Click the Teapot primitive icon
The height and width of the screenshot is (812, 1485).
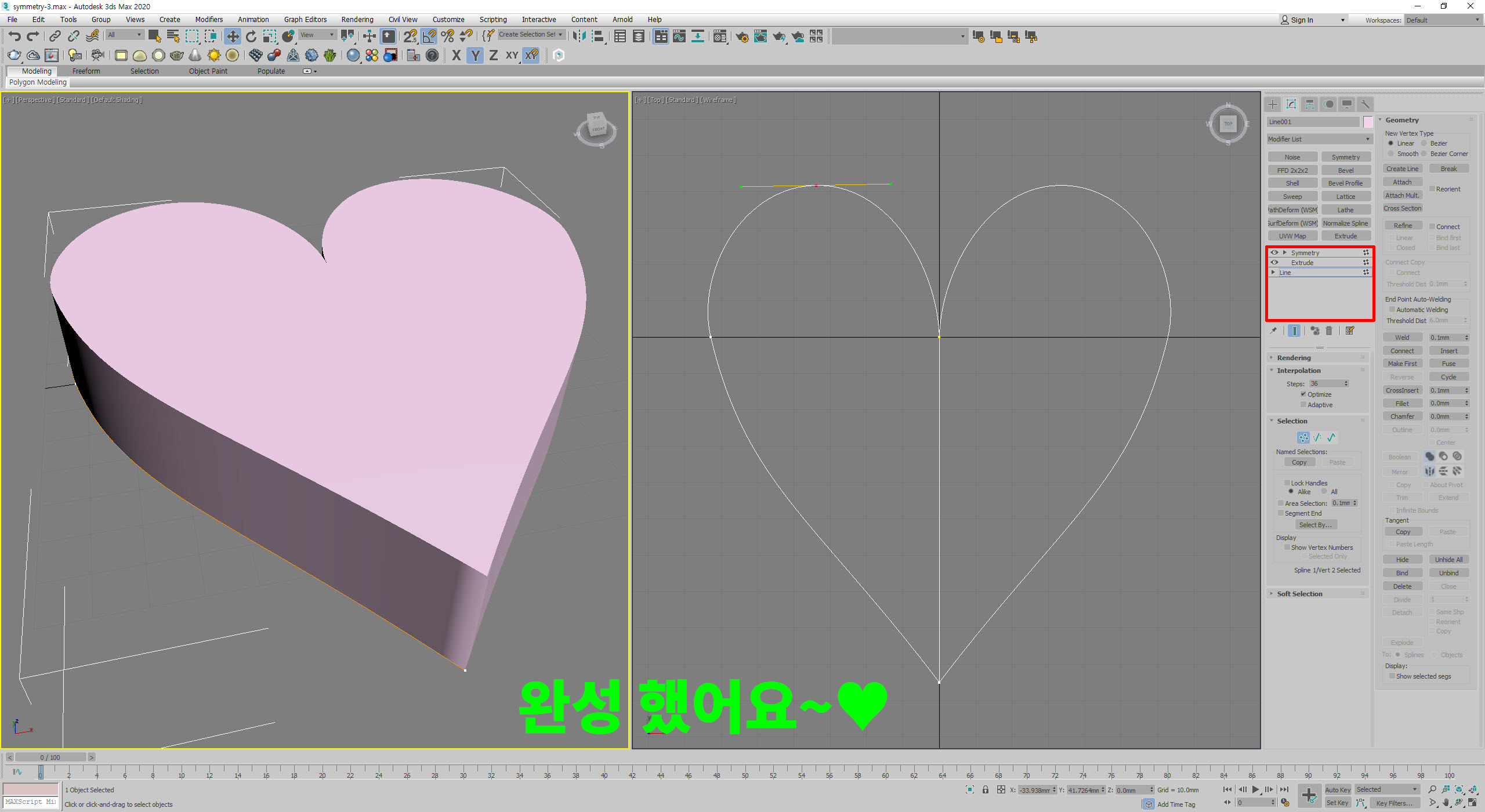(176, 55)
